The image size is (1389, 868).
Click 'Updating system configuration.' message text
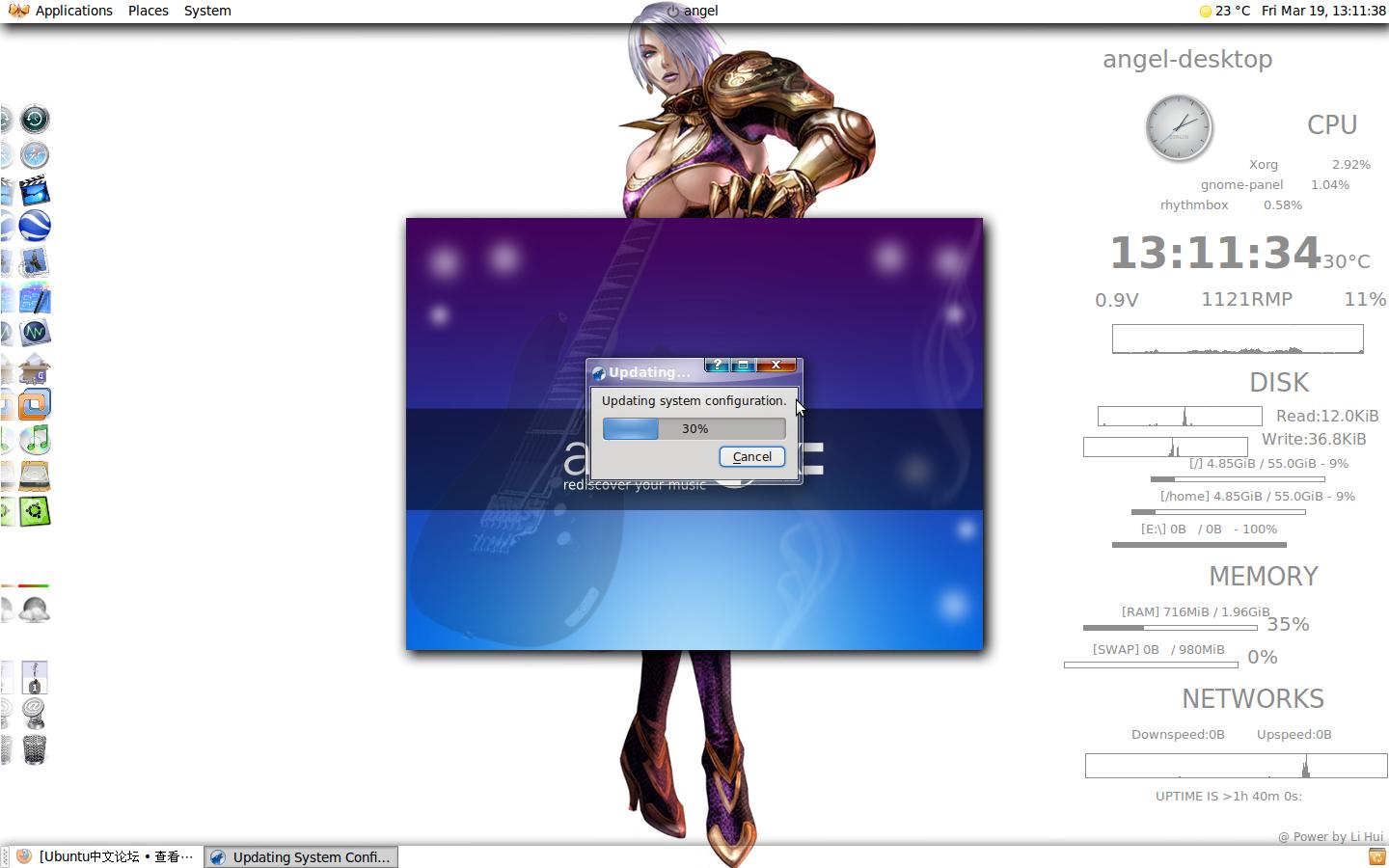694,401
